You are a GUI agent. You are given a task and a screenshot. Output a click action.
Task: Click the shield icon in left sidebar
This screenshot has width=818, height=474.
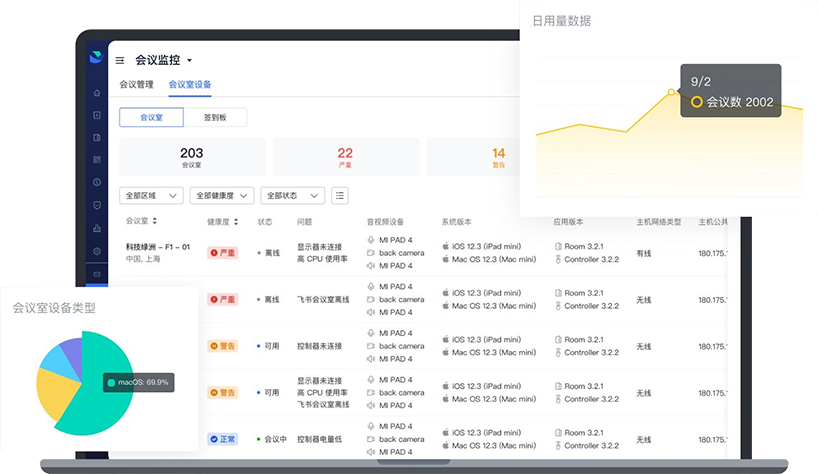pos(96,205)
